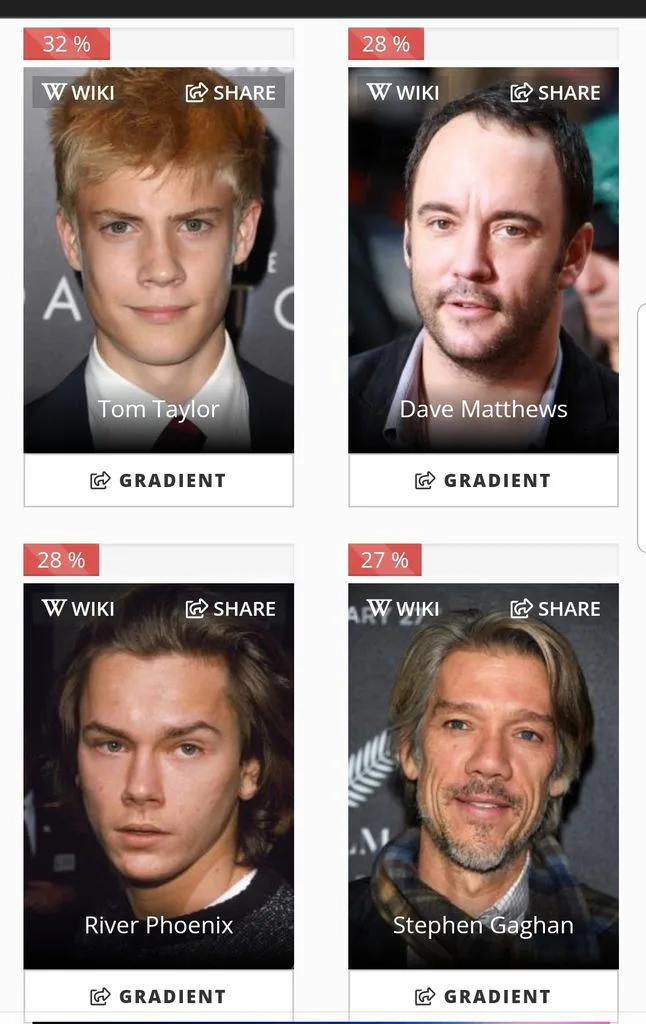Grab the scrollbar handle at the right edge

pyautogui.click(x=641, y=428)
